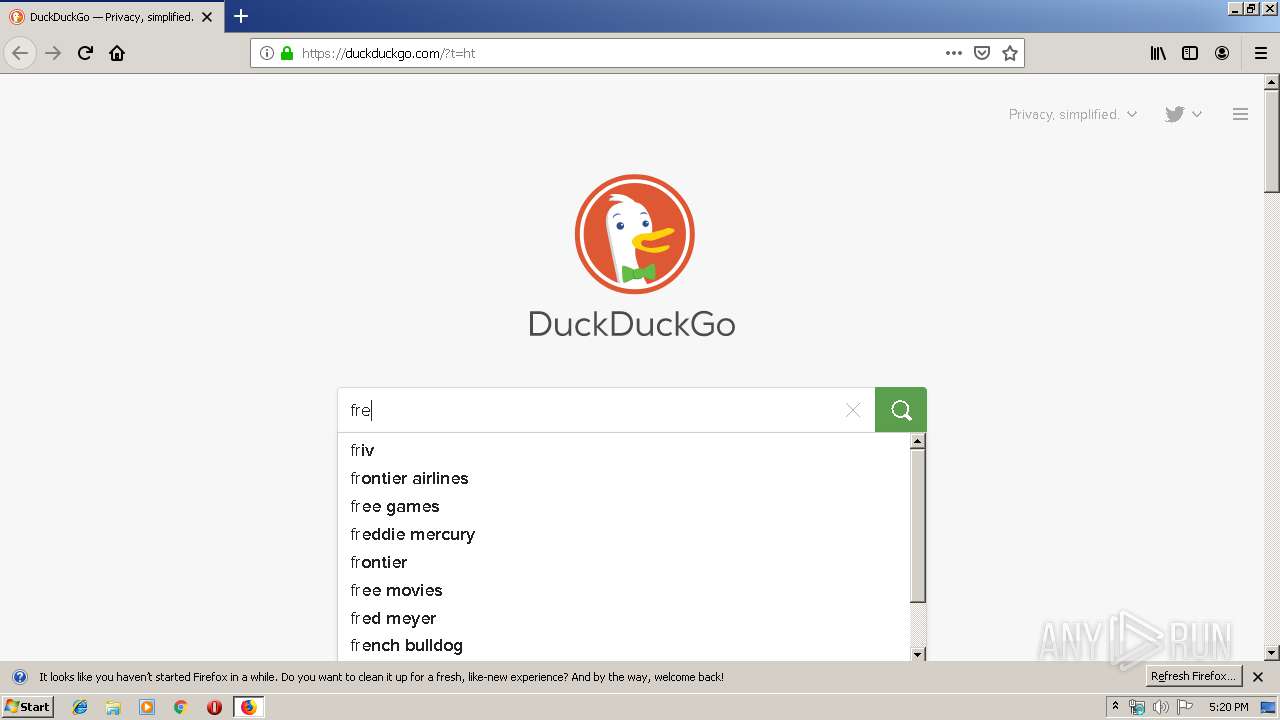Open volume control in system tray

(x=1160, y=707)
